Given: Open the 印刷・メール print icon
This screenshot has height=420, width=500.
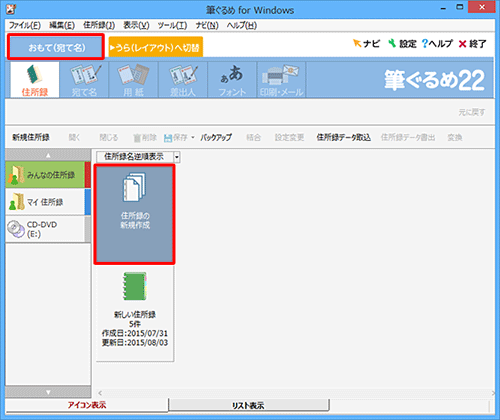Looking at the screenshot, I should coord(281,80).
